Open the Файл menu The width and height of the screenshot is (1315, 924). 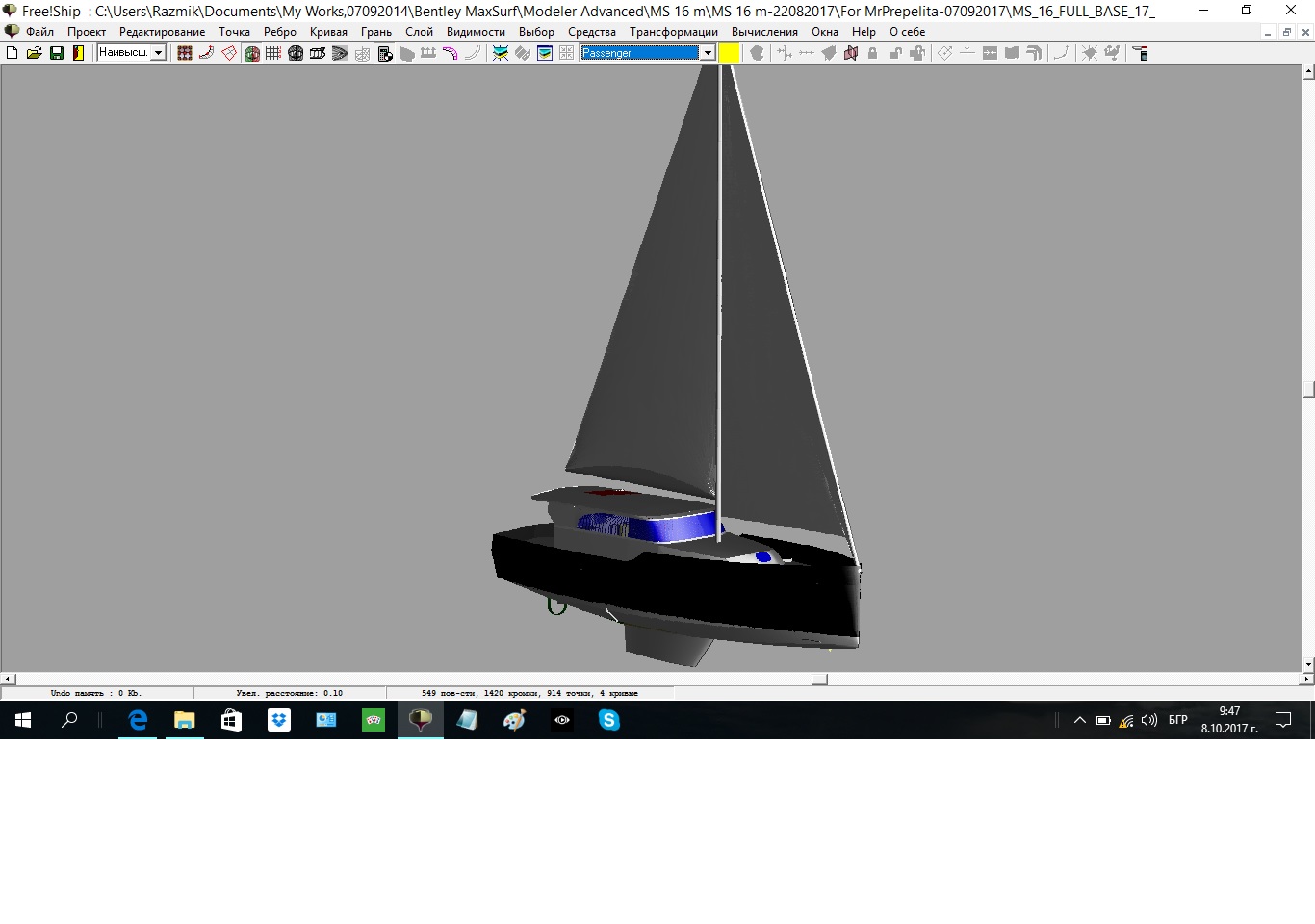tap(39, 32)
